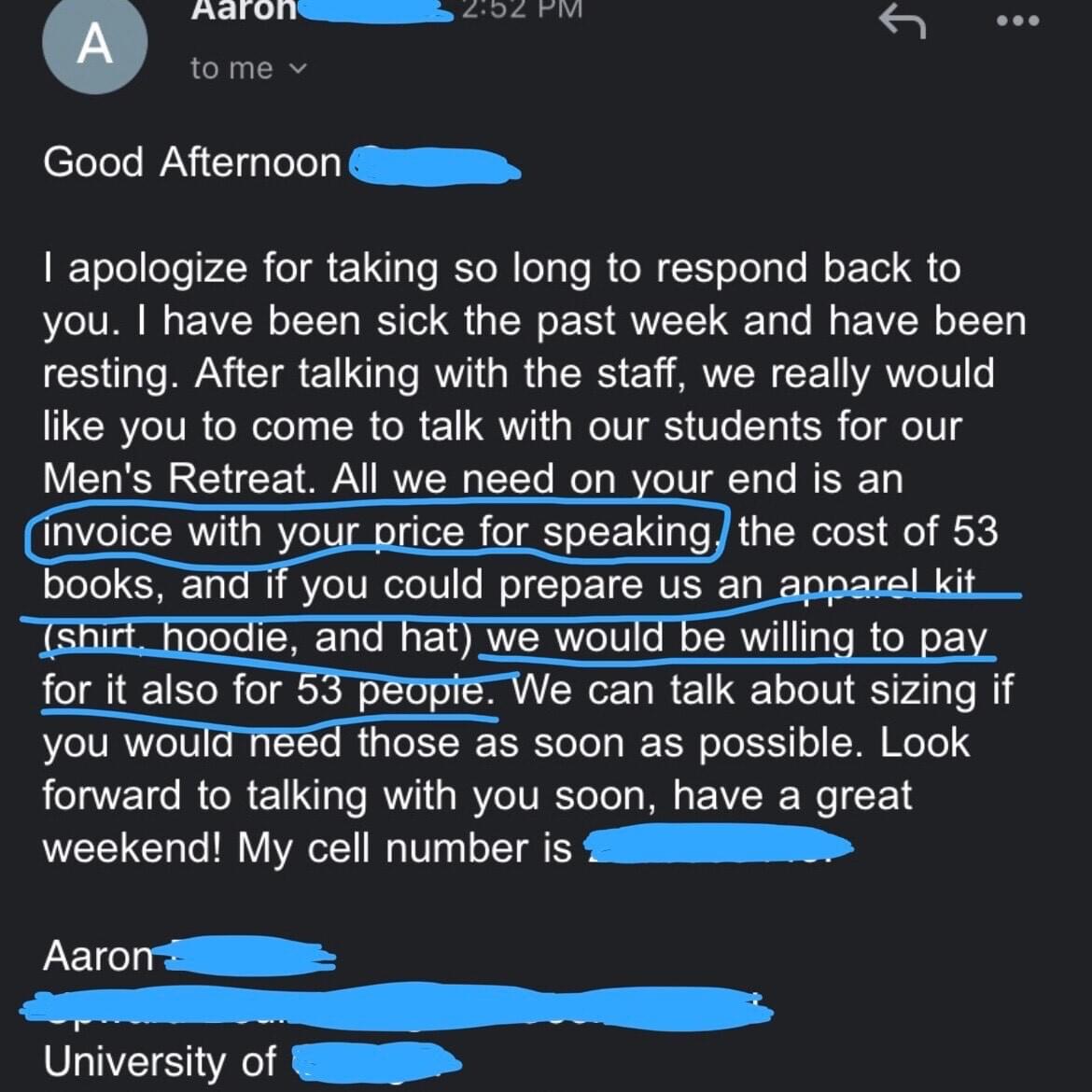
Task: Tap the 2:52 PM timestamp
Action: [x=521, y=9]
